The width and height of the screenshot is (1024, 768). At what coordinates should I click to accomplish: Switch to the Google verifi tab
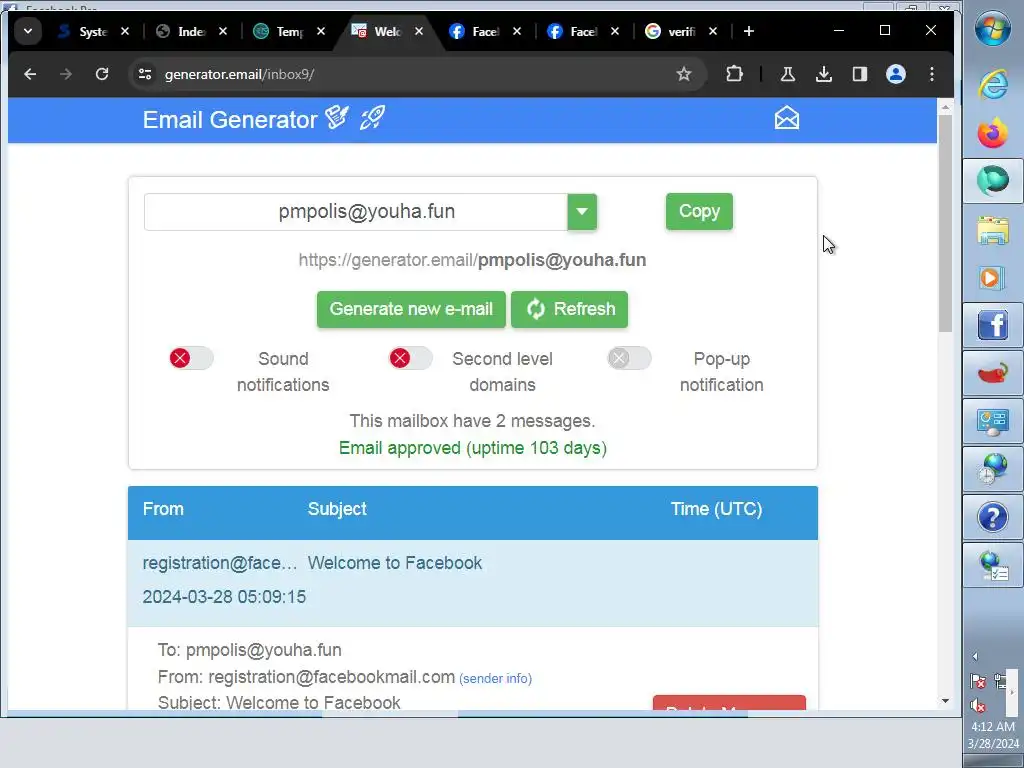pyautogui.click(x=671, y=31)
